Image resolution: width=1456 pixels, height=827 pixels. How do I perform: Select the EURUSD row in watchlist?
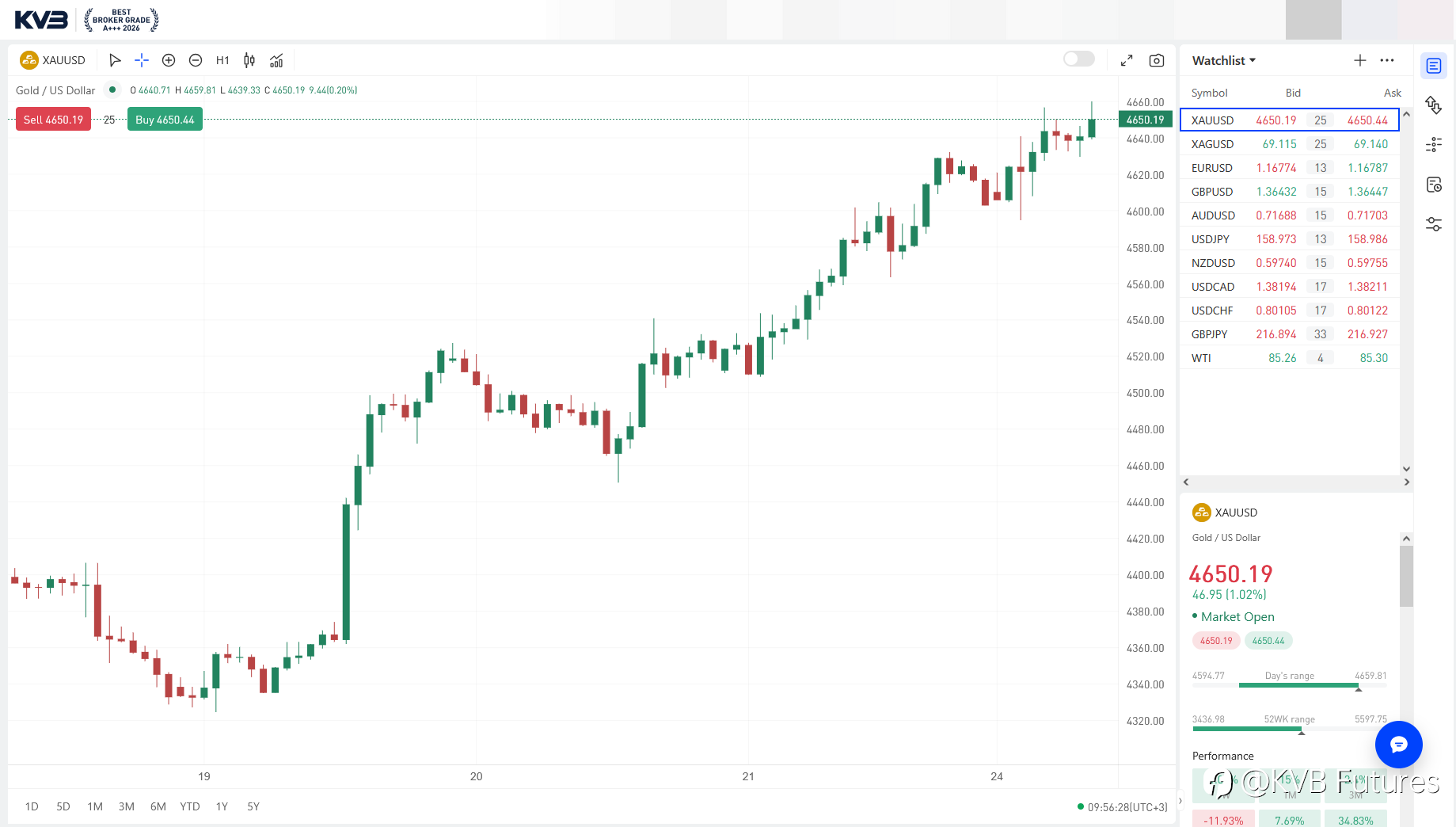click(x=1290, y=168)
